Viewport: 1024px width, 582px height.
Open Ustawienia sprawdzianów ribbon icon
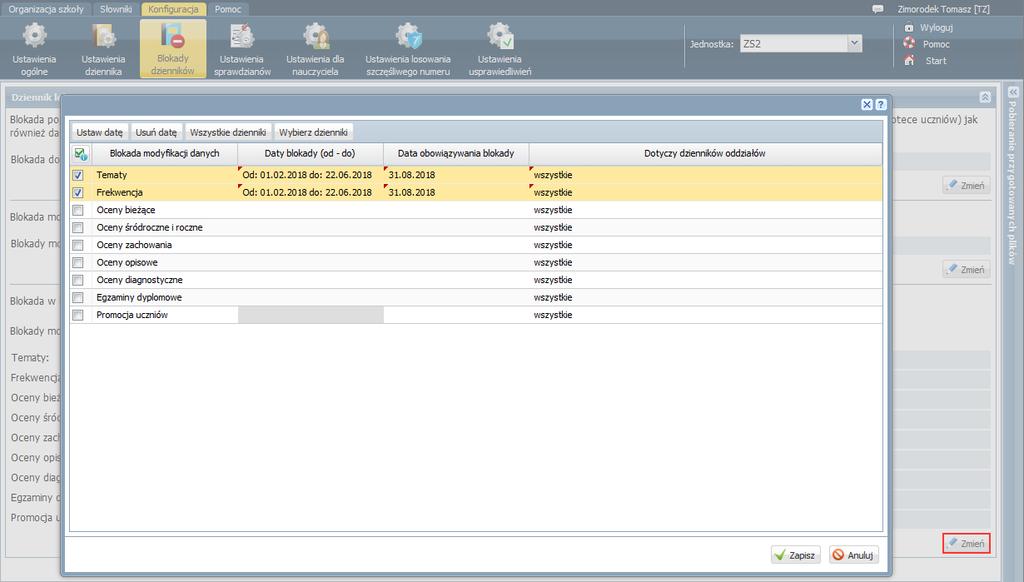click(x=242, y=36)
